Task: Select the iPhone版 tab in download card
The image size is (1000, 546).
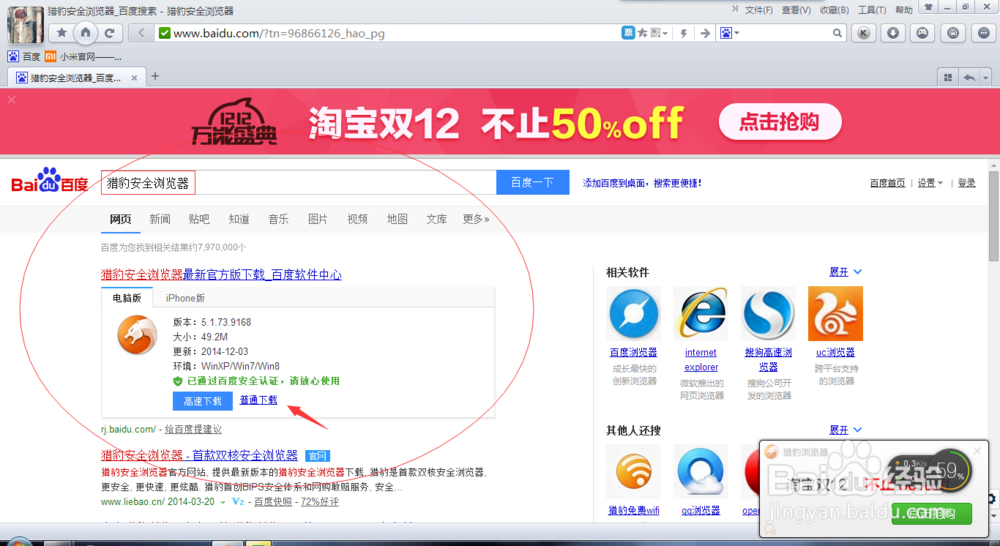Action: point(186,298)
